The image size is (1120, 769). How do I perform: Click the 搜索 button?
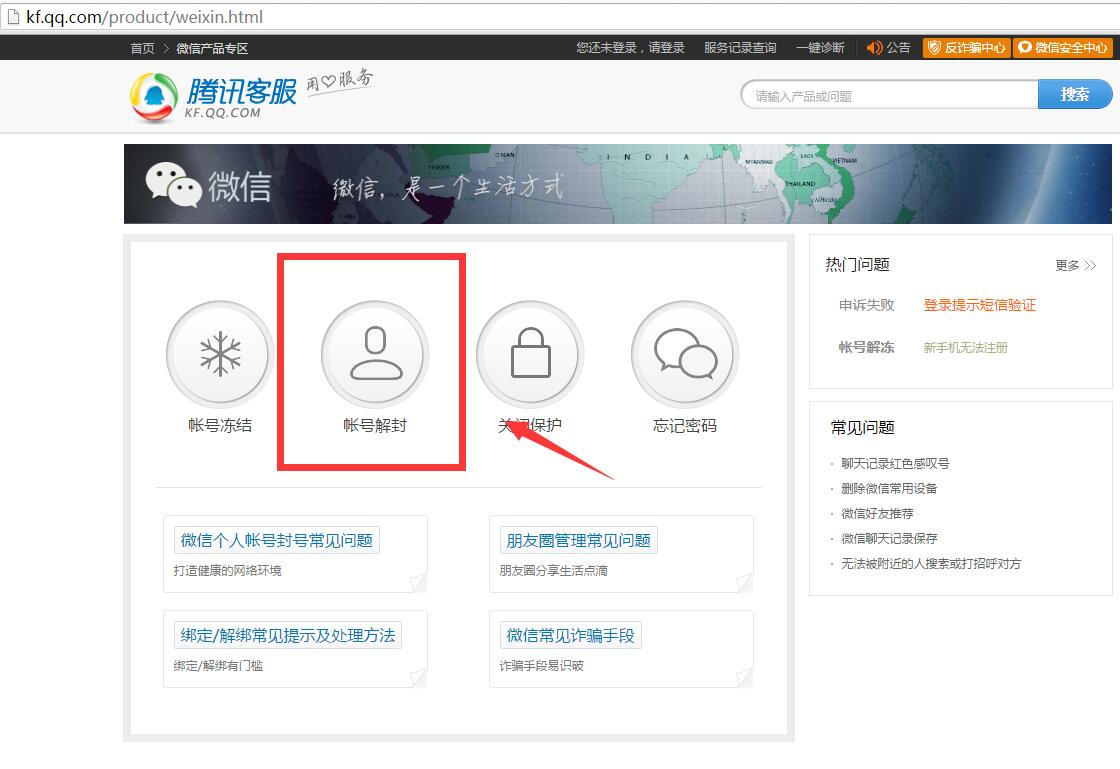pyautogui.click(x=1074, y=94)
